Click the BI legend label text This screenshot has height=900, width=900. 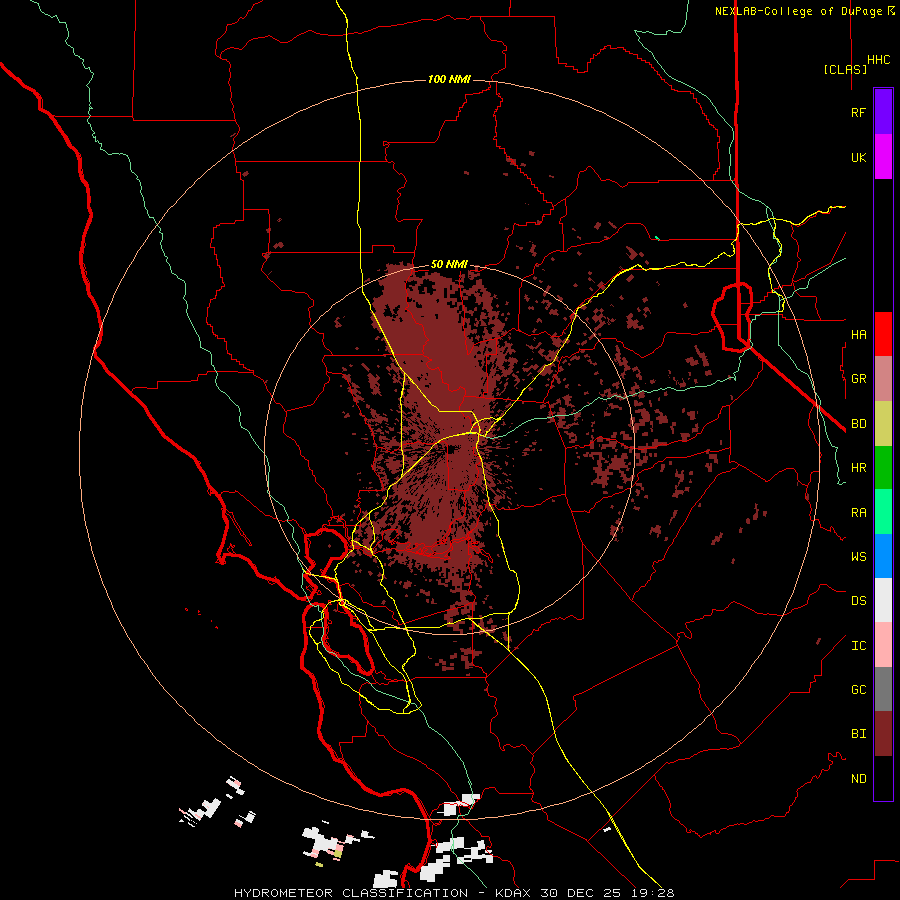[x=858, y=734]
